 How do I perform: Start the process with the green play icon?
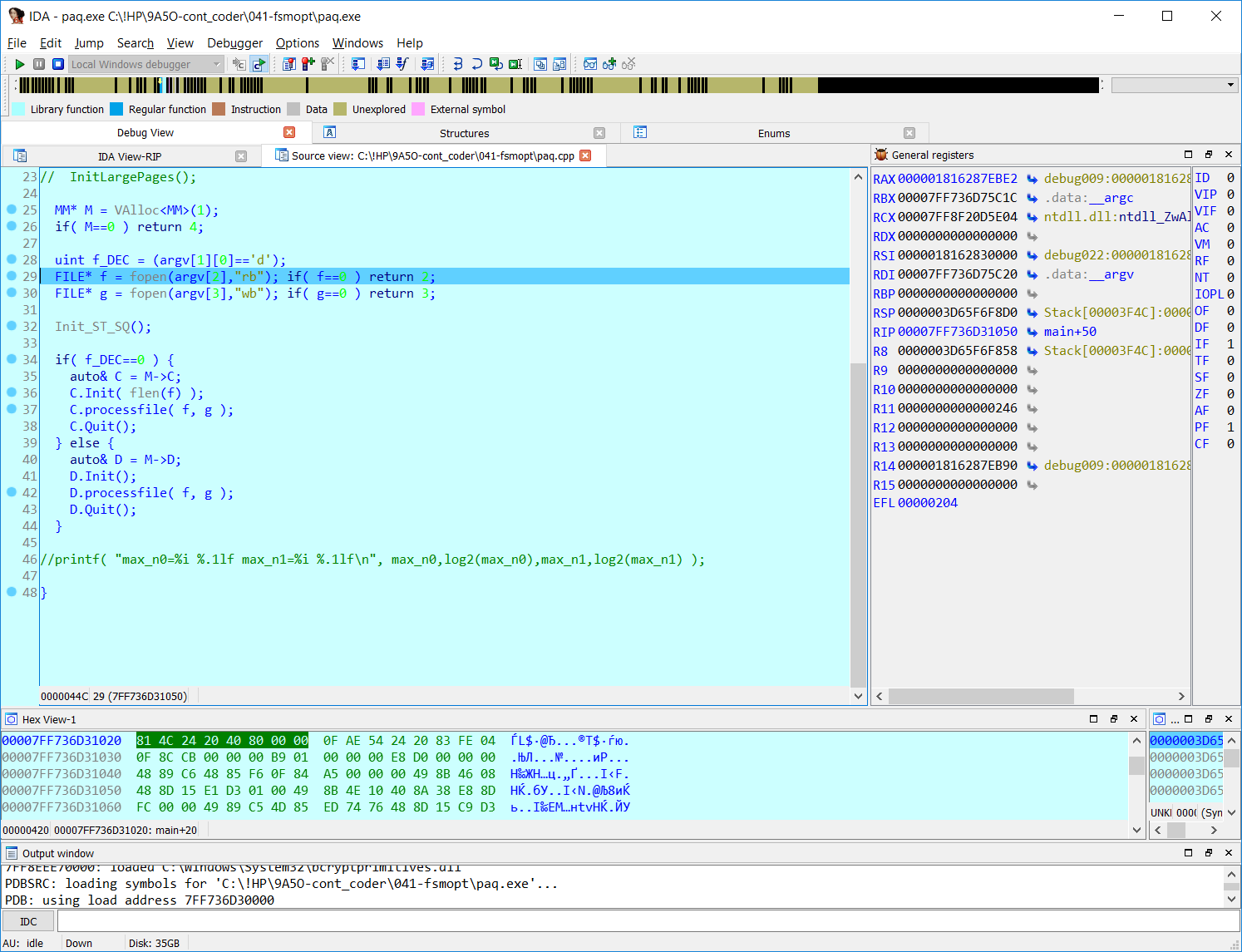tap(19, 64)
